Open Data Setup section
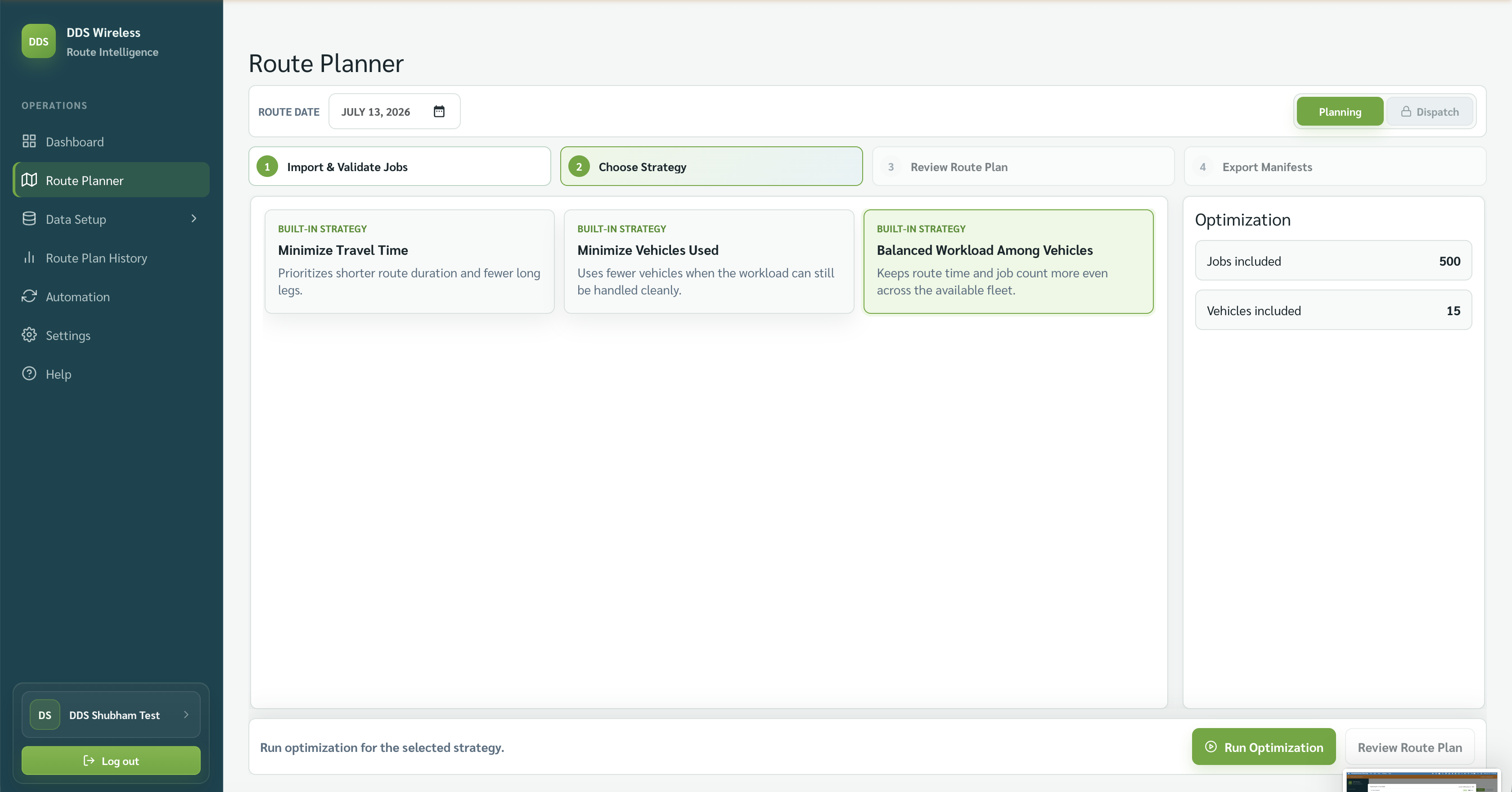This screenshot has height=792, width=1512. click(111, 219)
